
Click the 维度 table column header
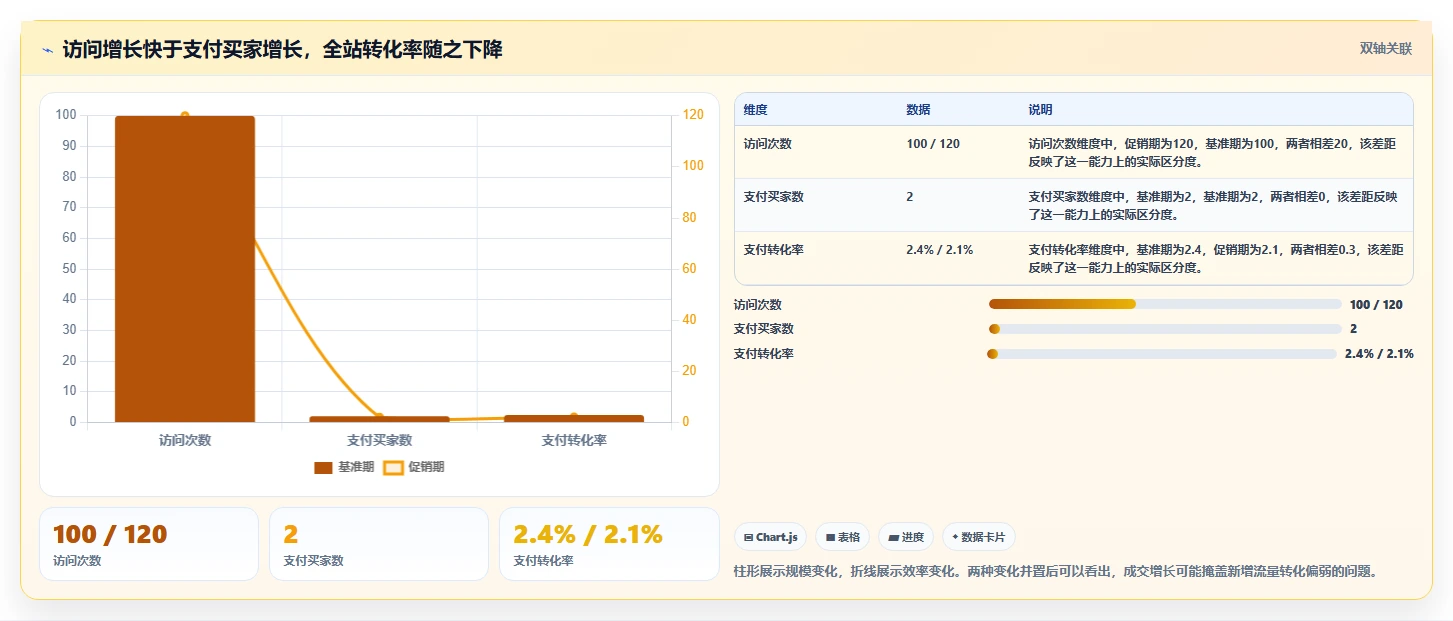point(756,110)
